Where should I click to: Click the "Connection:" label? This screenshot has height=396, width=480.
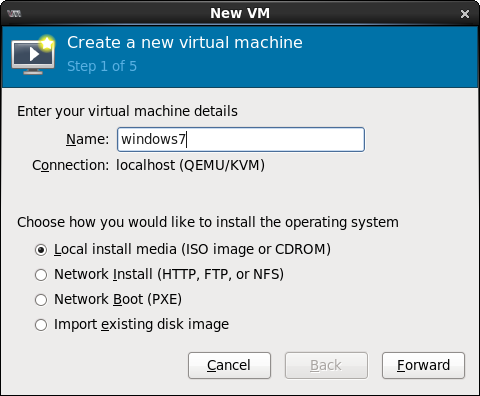click(x=70, y=165)
